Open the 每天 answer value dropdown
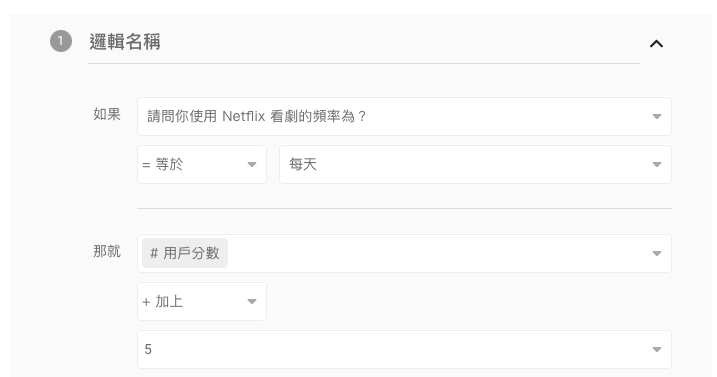The width and height of the screenshot is (717, 377). [x=475, y=164]
